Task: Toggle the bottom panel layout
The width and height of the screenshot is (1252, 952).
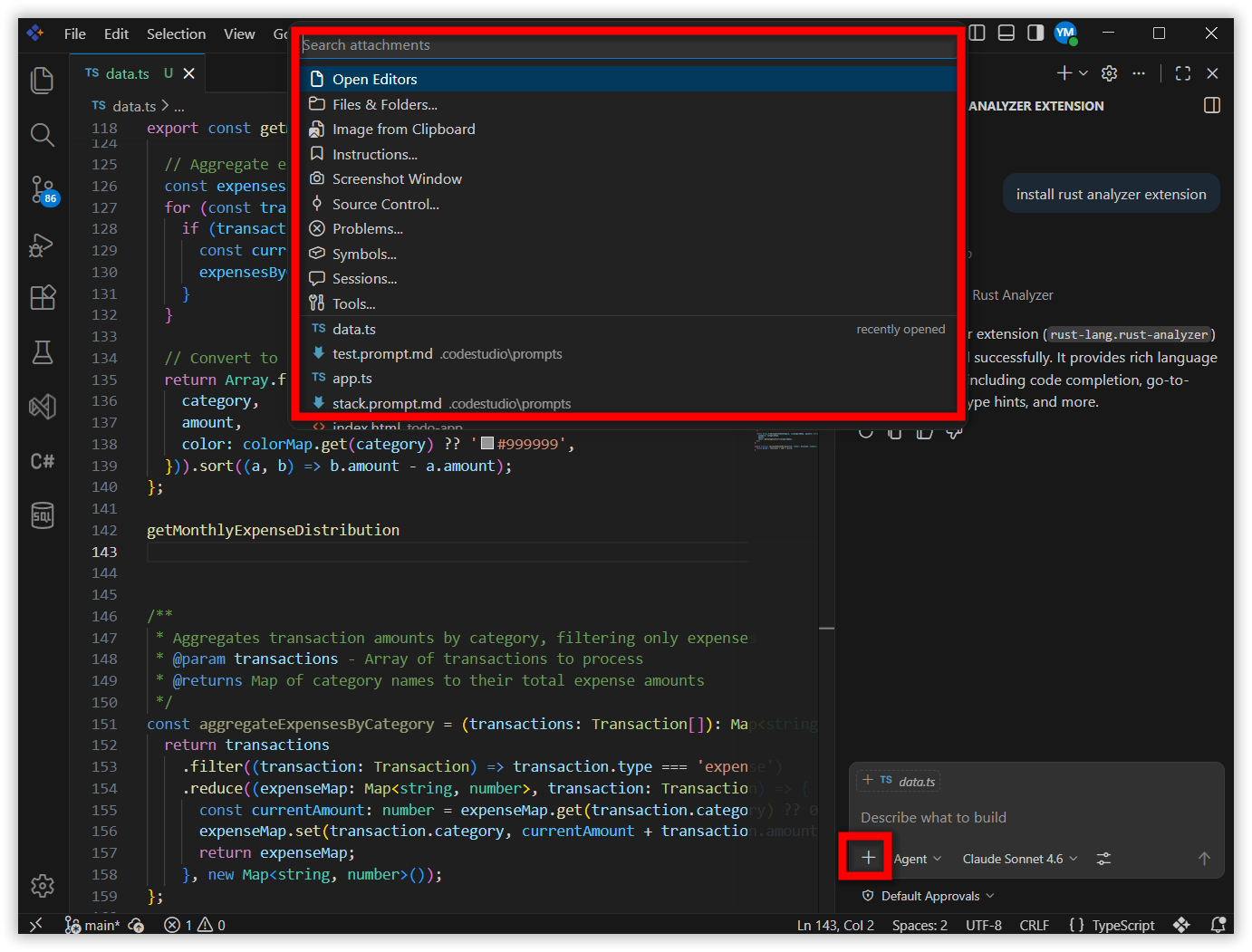Action: pos(1006,34)
